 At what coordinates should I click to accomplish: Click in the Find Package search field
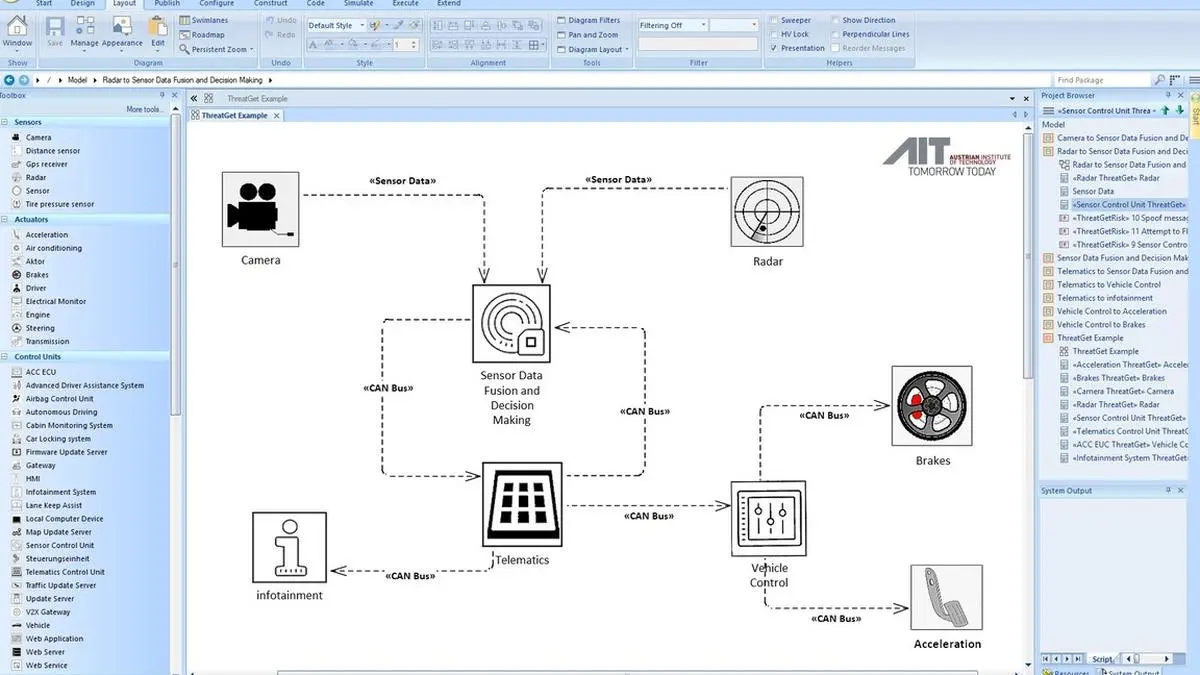pos(1100,80)
